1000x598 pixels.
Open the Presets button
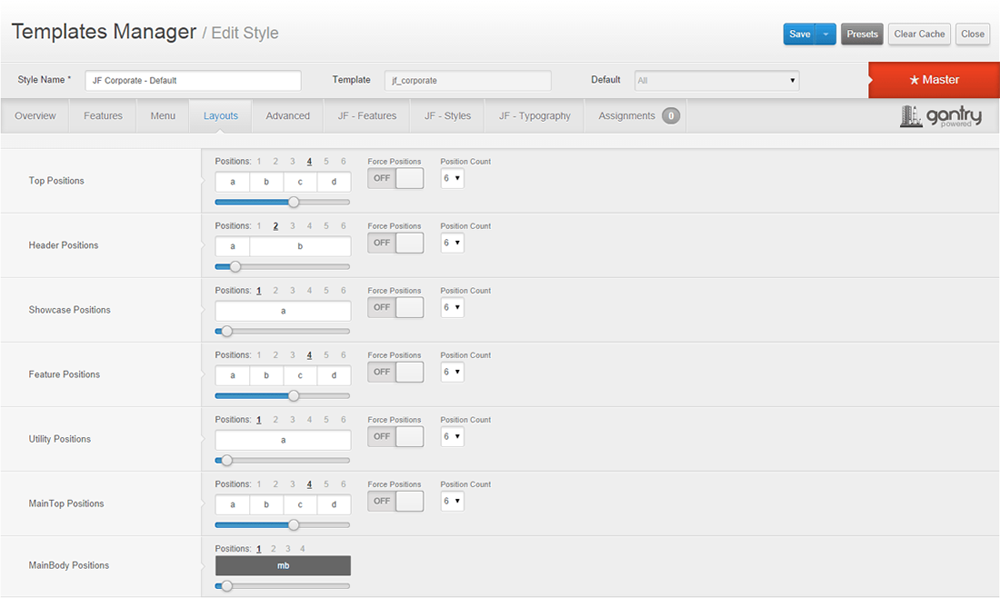click(x=862, y=34)
